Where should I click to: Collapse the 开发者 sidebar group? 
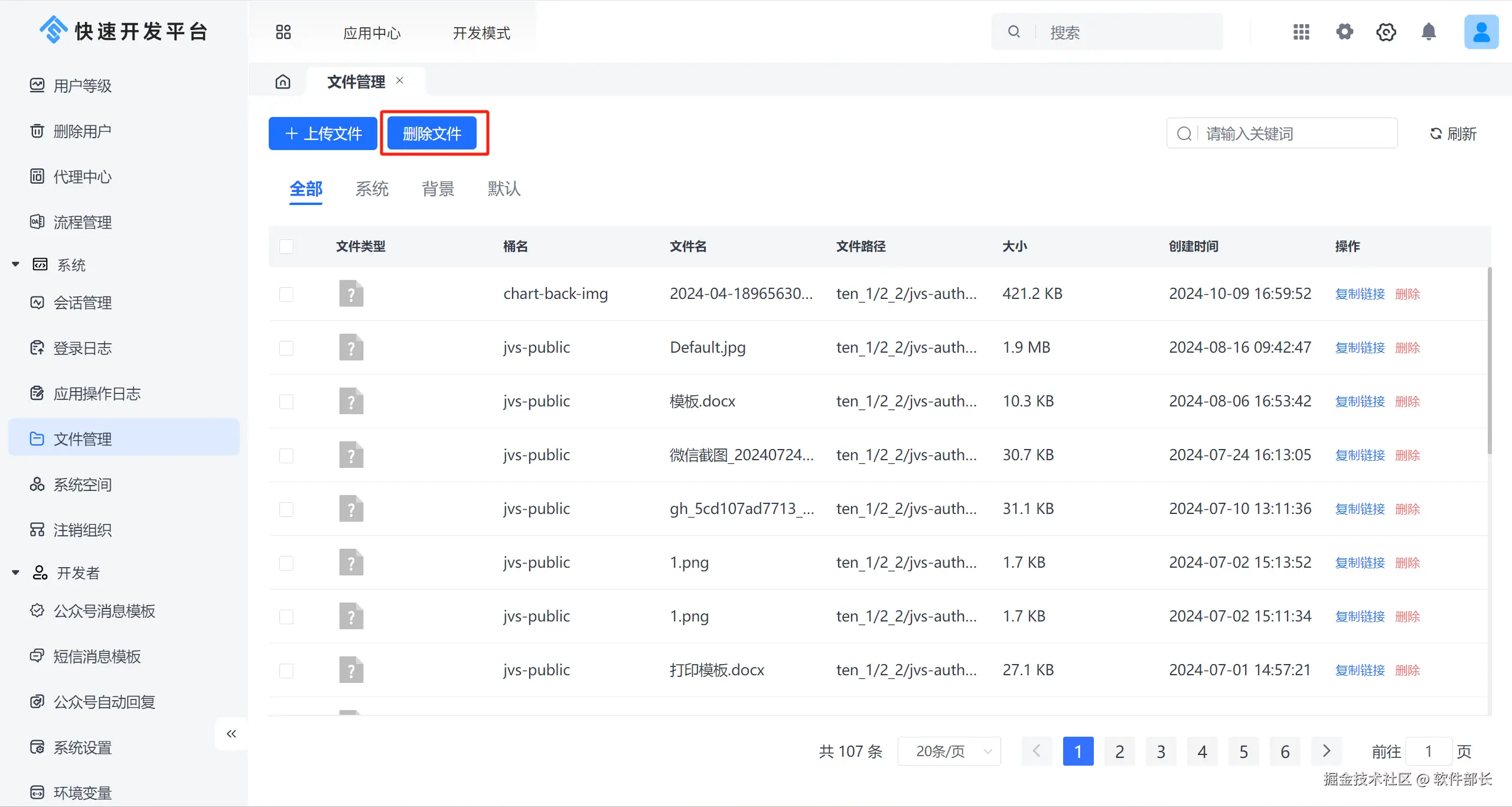point(16,572)
